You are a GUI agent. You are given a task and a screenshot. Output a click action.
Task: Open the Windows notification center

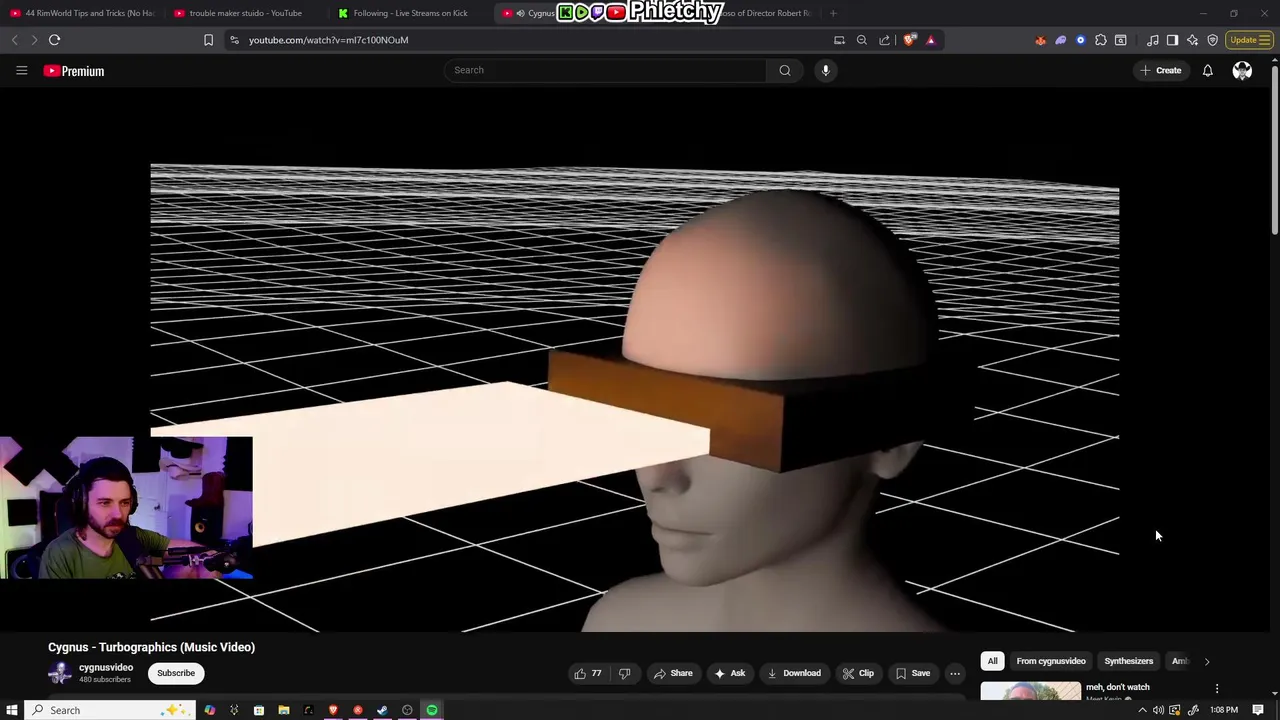click(1258, 710)
